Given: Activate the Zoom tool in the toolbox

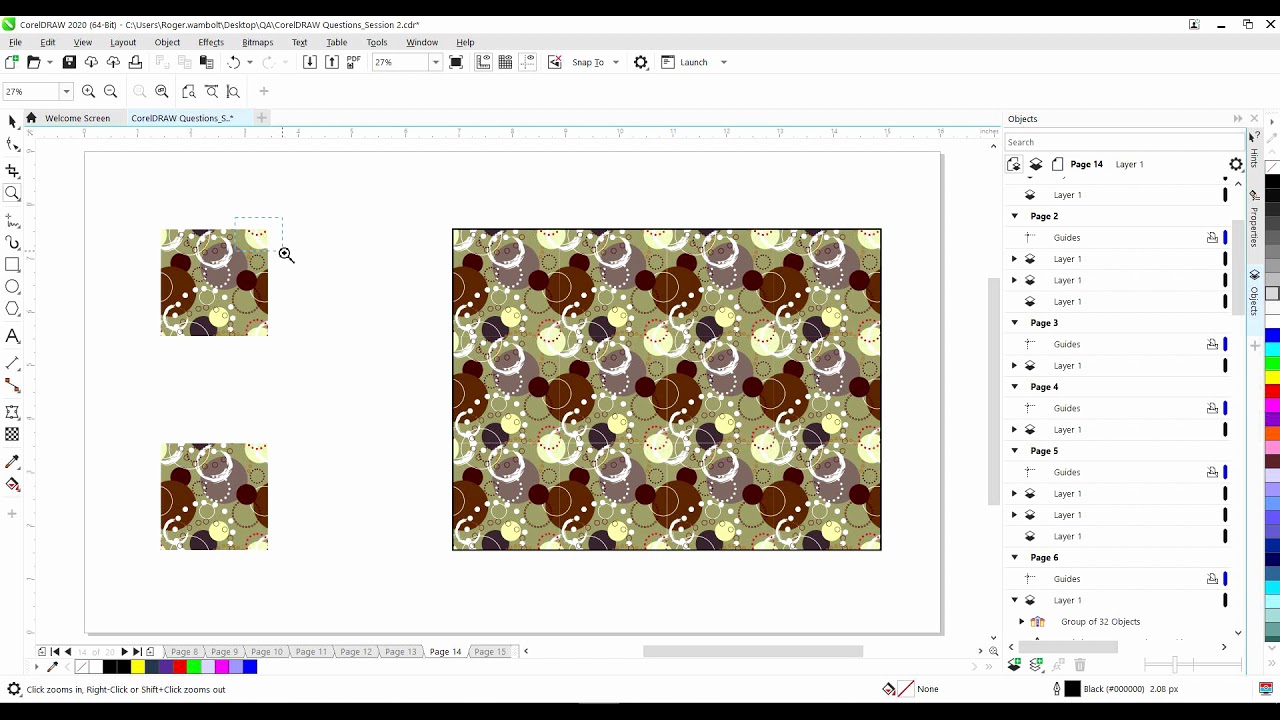Looking at the screenshot, I should pos(12,194).
